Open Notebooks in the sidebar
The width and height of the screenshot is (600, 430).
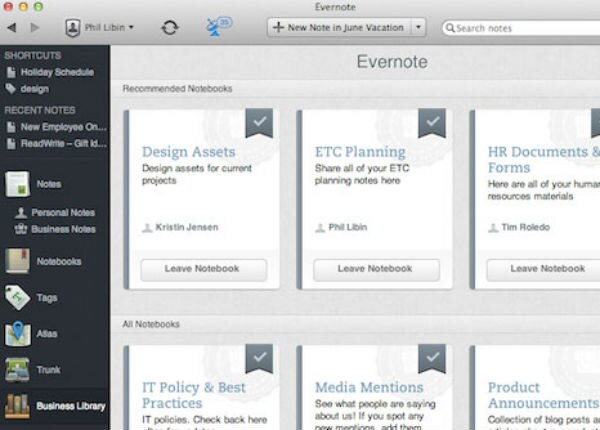(x=19, y=261)
